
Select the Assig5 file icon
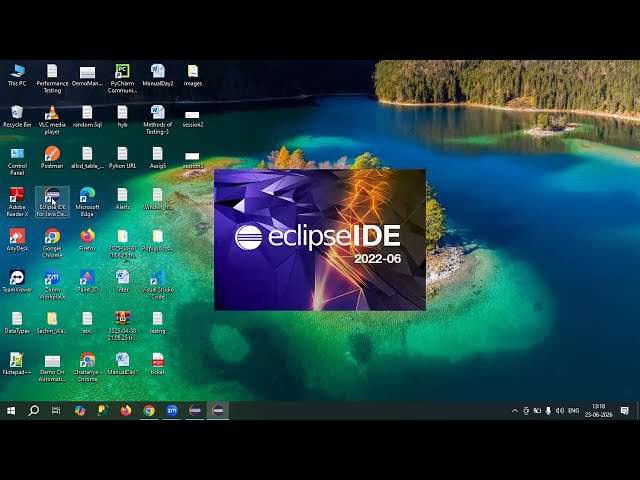pos(158,158)
